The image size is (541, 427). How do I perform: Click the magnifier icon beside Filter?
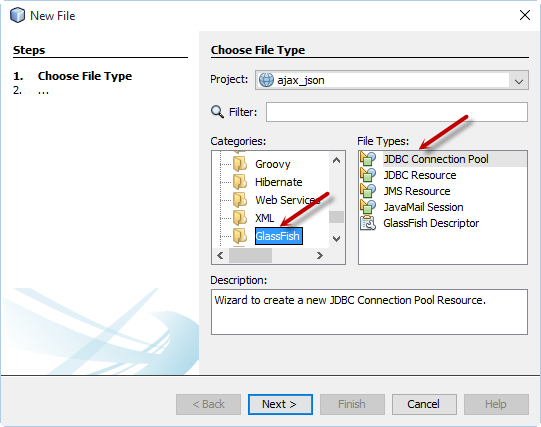[x=217, y=112]
